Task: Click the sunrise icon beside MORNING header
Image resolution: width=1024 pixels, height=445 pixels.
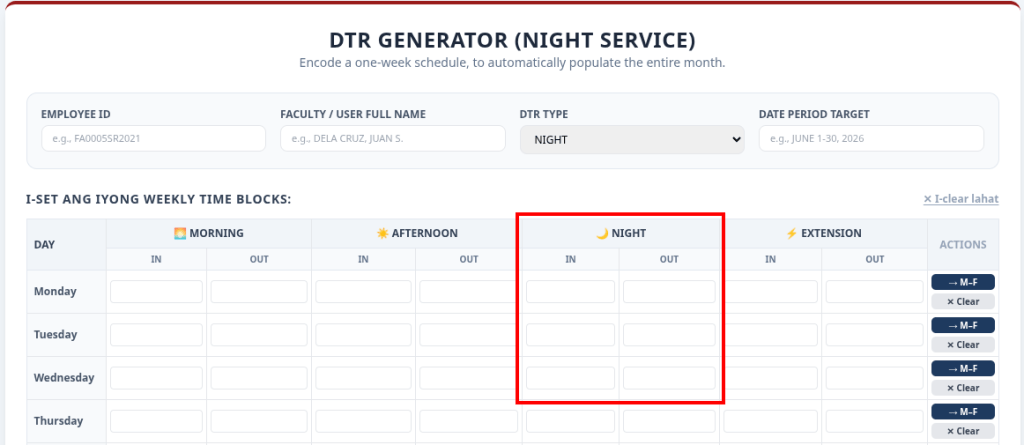Action: coord(180,233)
